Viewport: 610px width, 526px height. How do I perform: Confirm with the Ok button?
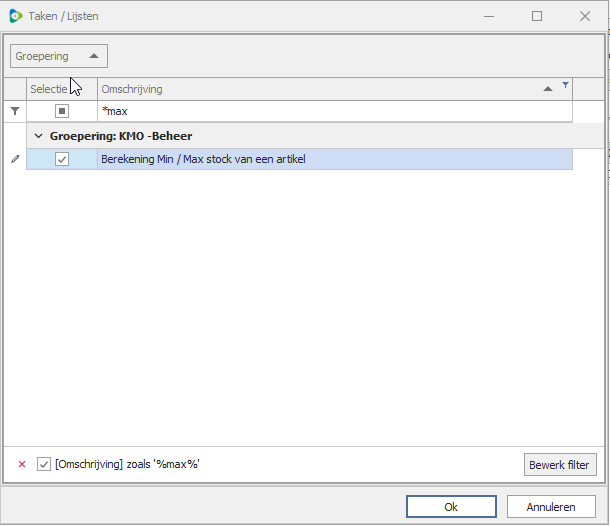pyautogui.click(x=451, y=507)
